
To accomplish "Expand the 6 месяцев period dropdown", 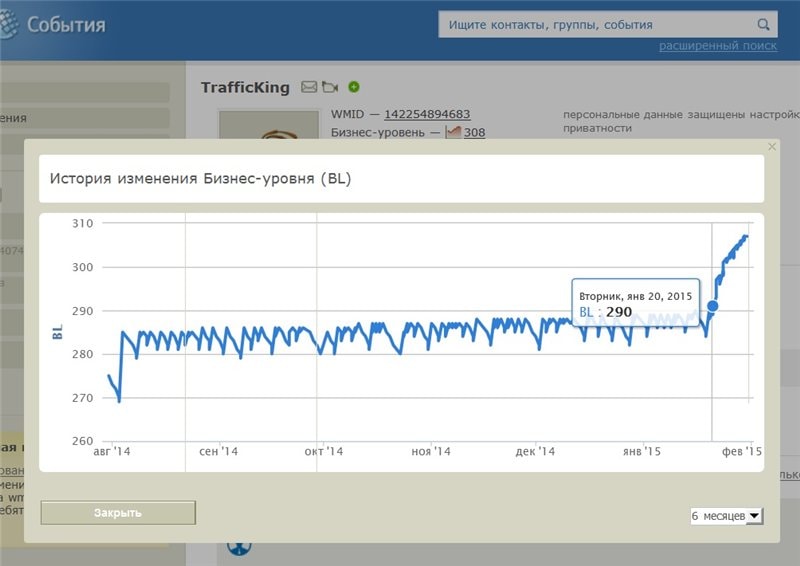I will point(727,516).
